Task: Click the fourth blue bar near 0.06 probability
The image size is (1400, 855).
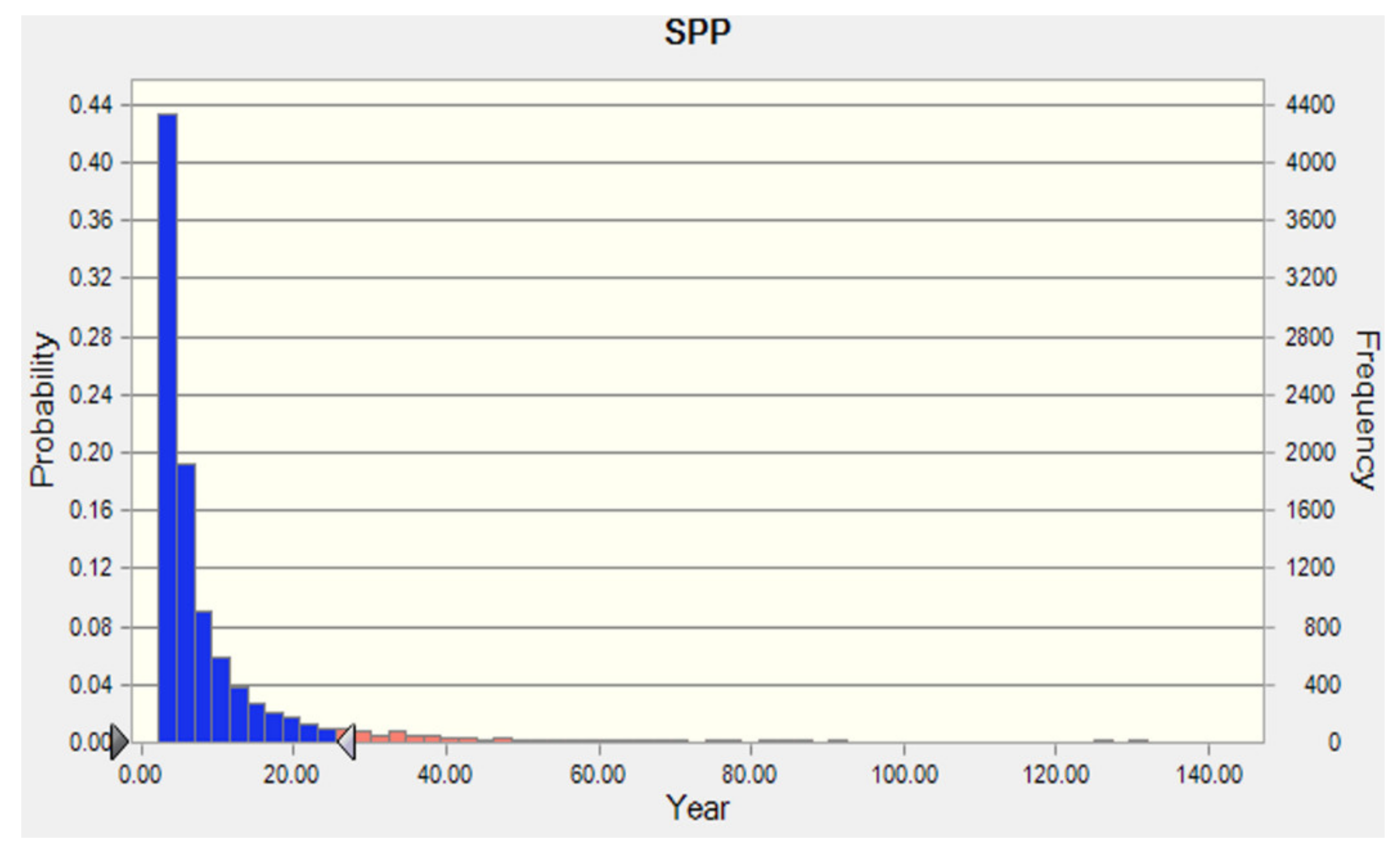Action: (221, 700)
